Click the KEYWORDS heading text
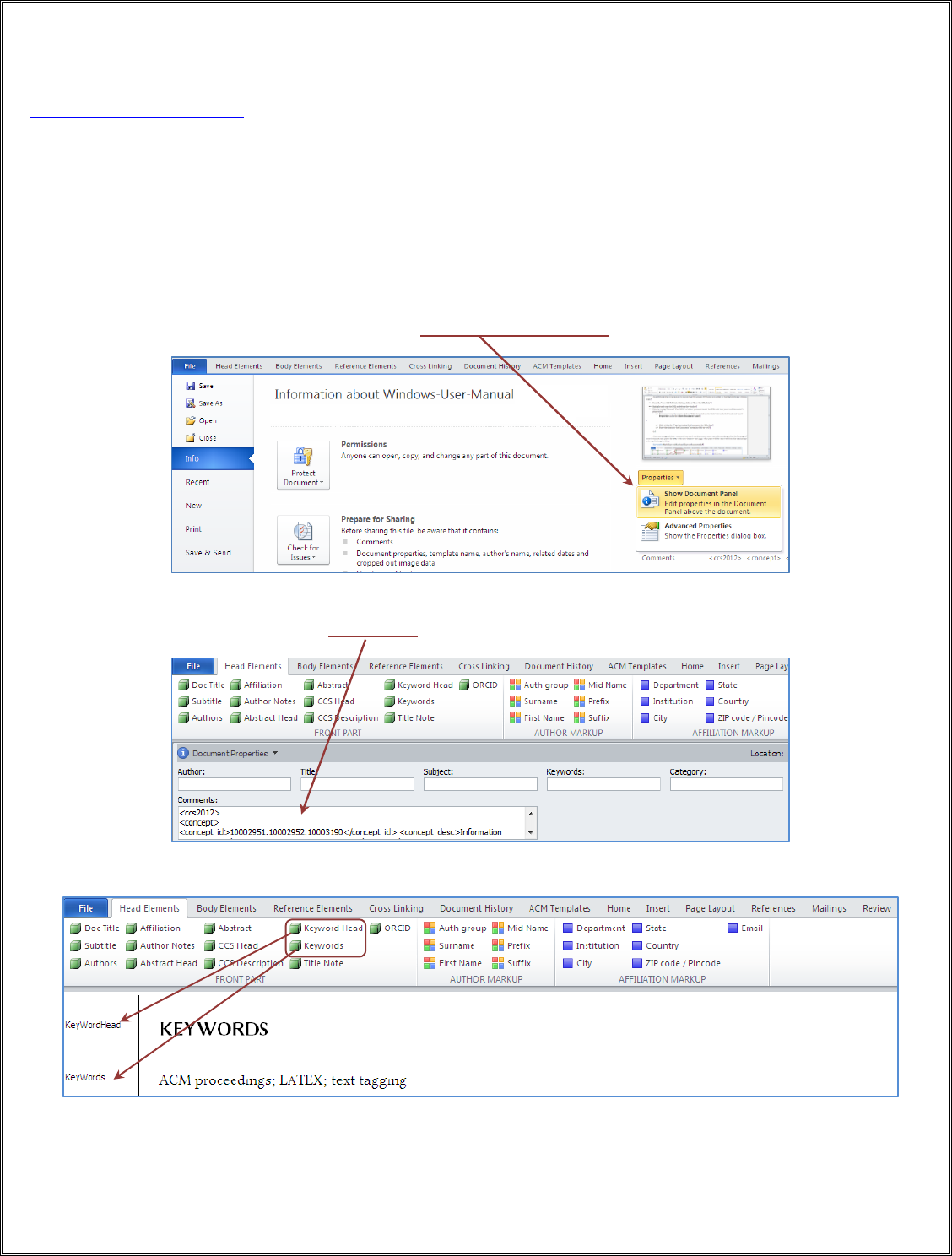Screen dimensions: 952x1256 click(x=214, y=1029)
